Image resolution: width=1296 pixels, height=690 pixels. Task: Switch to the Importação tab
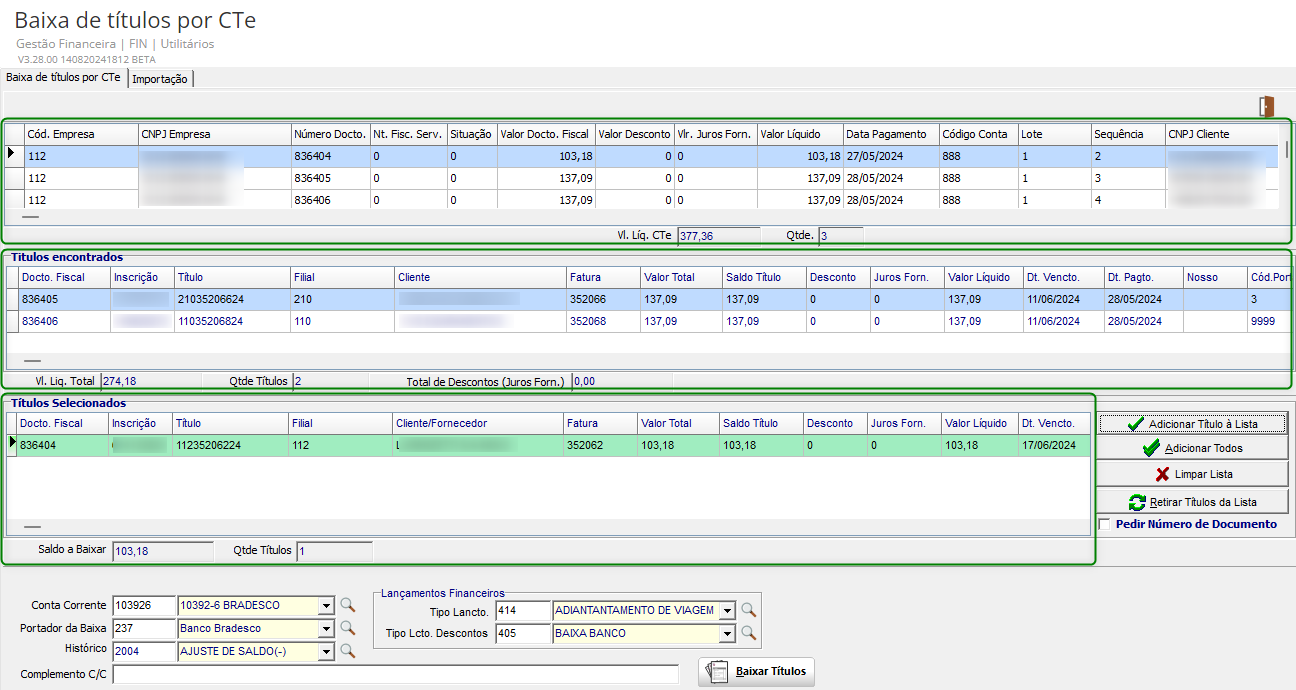160,79
